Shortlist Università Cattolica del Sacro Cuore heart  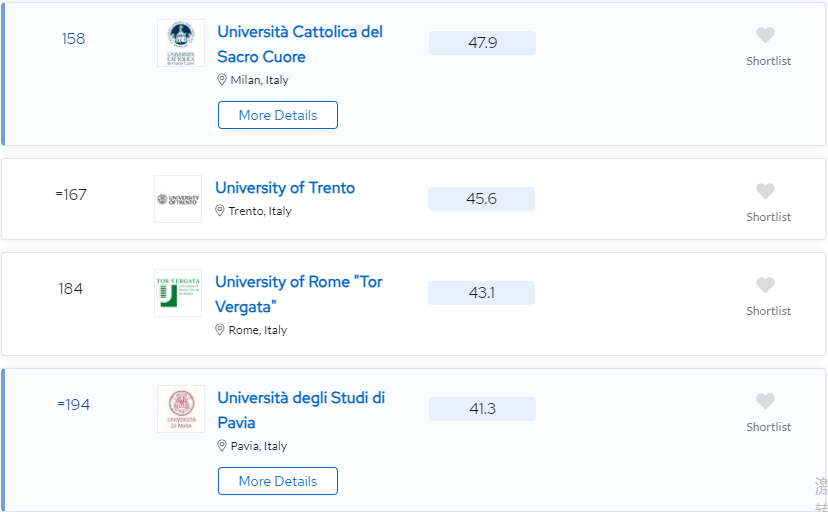(x=765, y=35)
